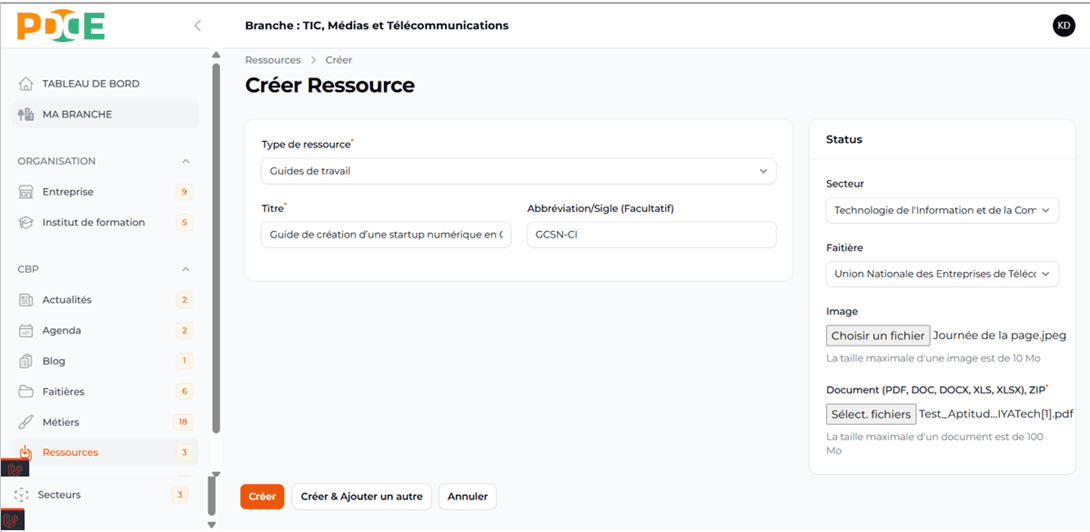Open Agenda in sidebar
1090x532 pixels.
105,330
